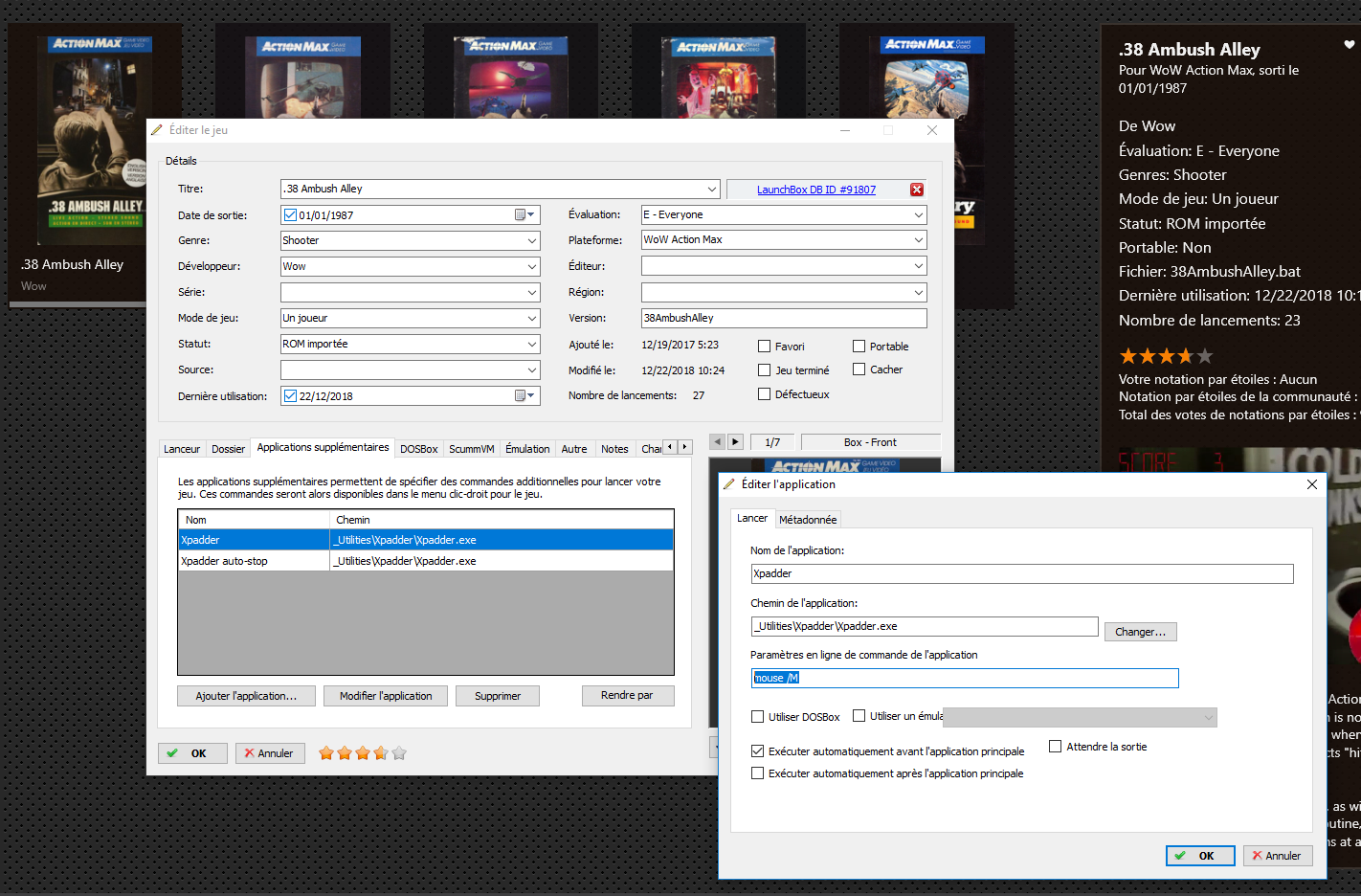
Task: Rate one star in the details panel
Action: pyautogui.click(x=1128, y=356)
